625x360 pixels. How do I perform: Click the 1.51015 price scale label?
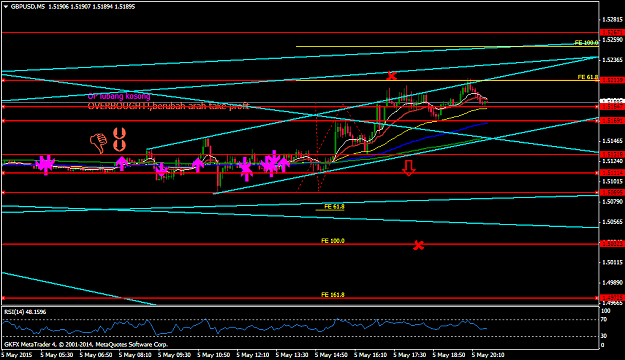pos(613,181)
